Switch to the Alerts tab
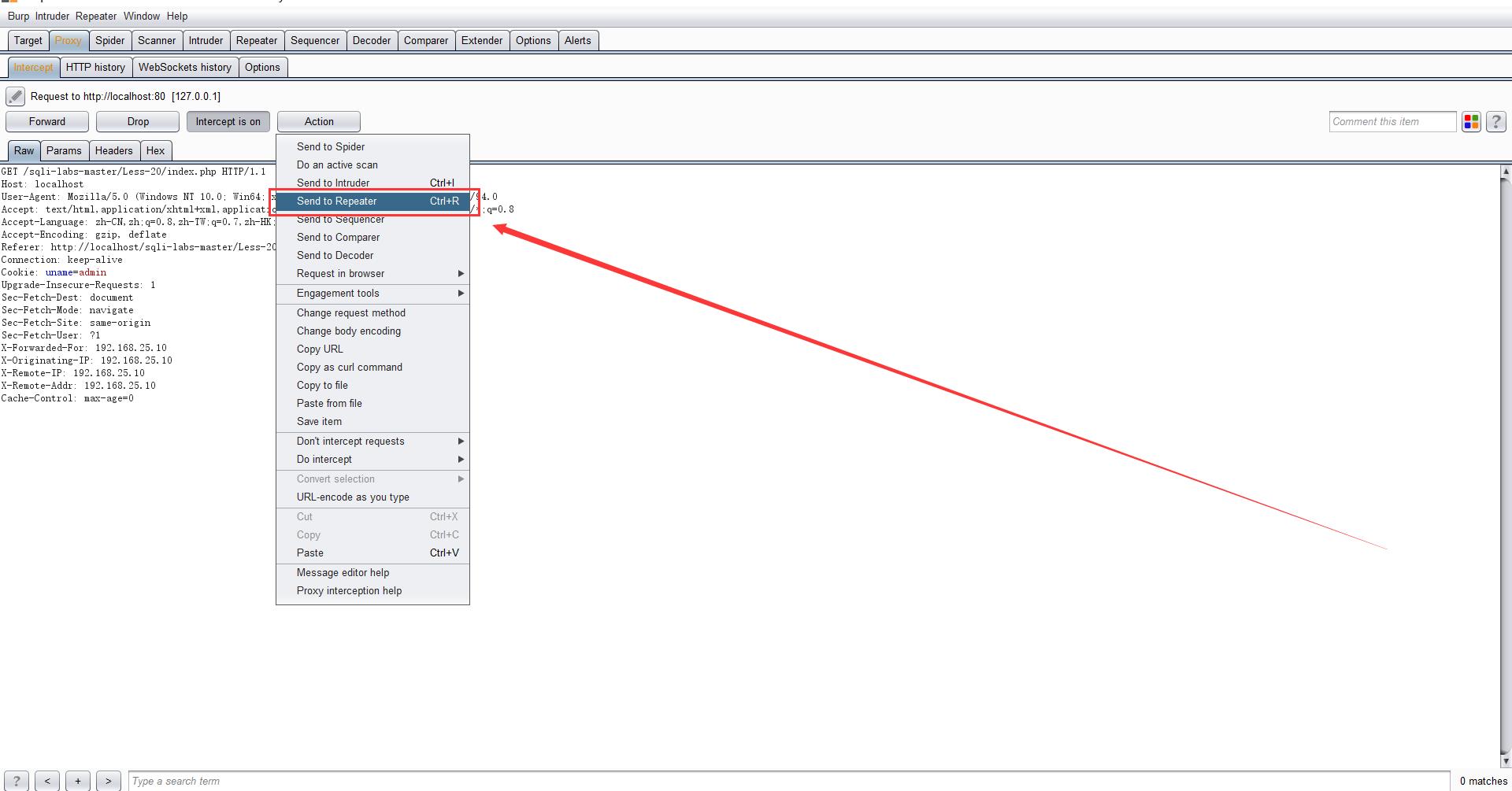The height and width of the screenshot is (791, 1512). point(577,41)
